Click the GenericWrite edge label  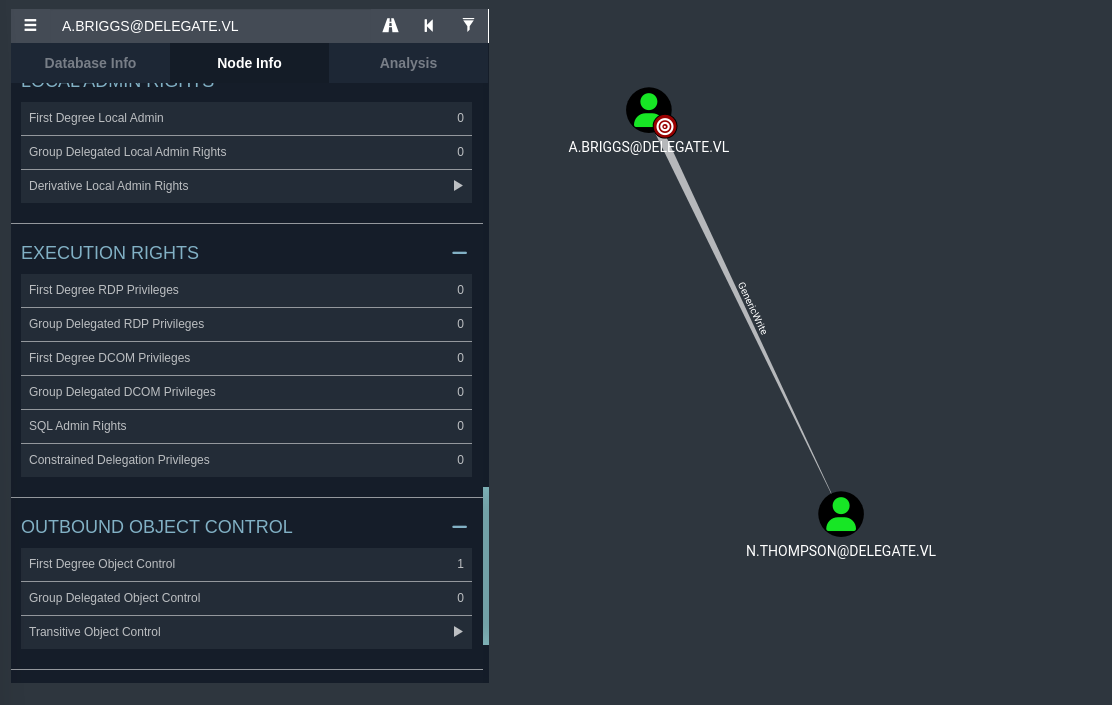[752, 308]
